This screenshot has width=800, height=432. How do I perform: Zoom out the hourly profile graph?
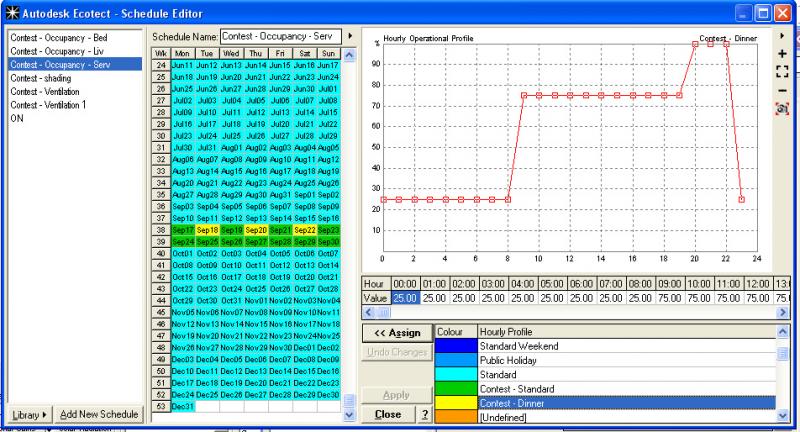[x=782, y=91]
